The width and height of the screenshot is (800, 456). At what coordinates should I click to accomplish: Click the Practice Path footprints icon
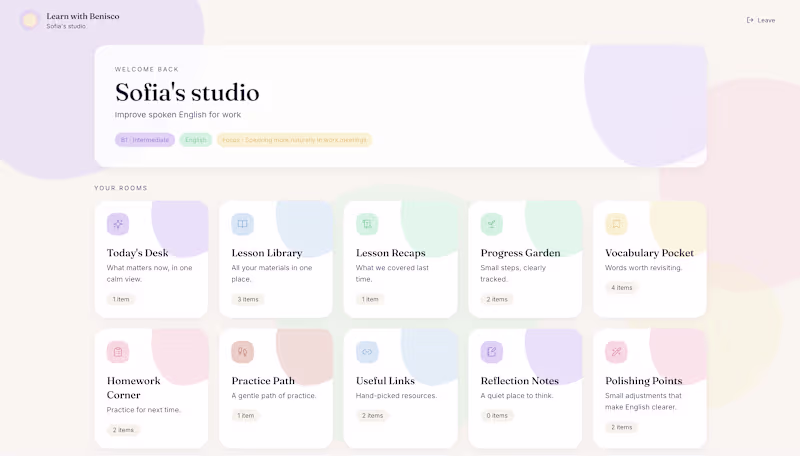pos(242,352)
